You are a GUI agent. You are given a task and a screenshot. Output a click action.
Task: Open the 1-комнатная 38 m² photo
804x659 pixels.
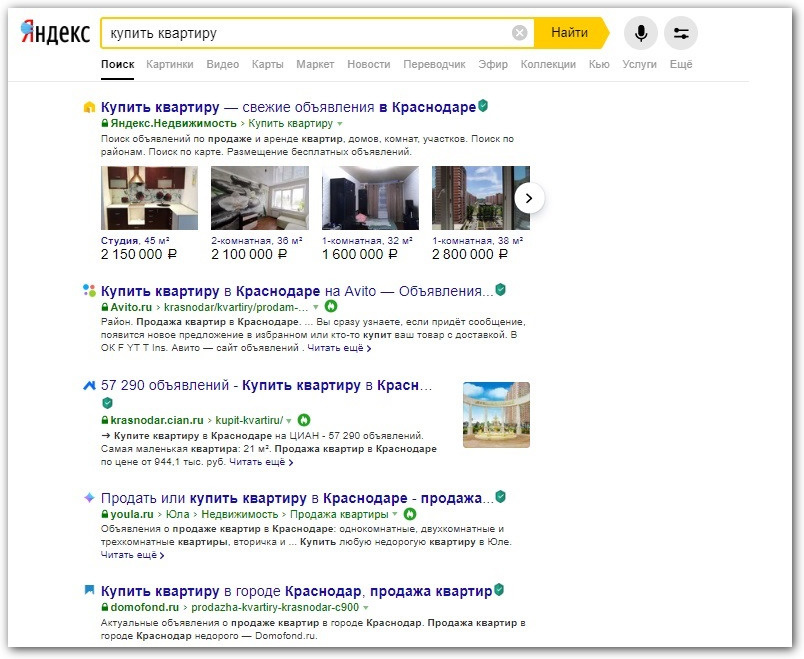click(x=480, y=198)
